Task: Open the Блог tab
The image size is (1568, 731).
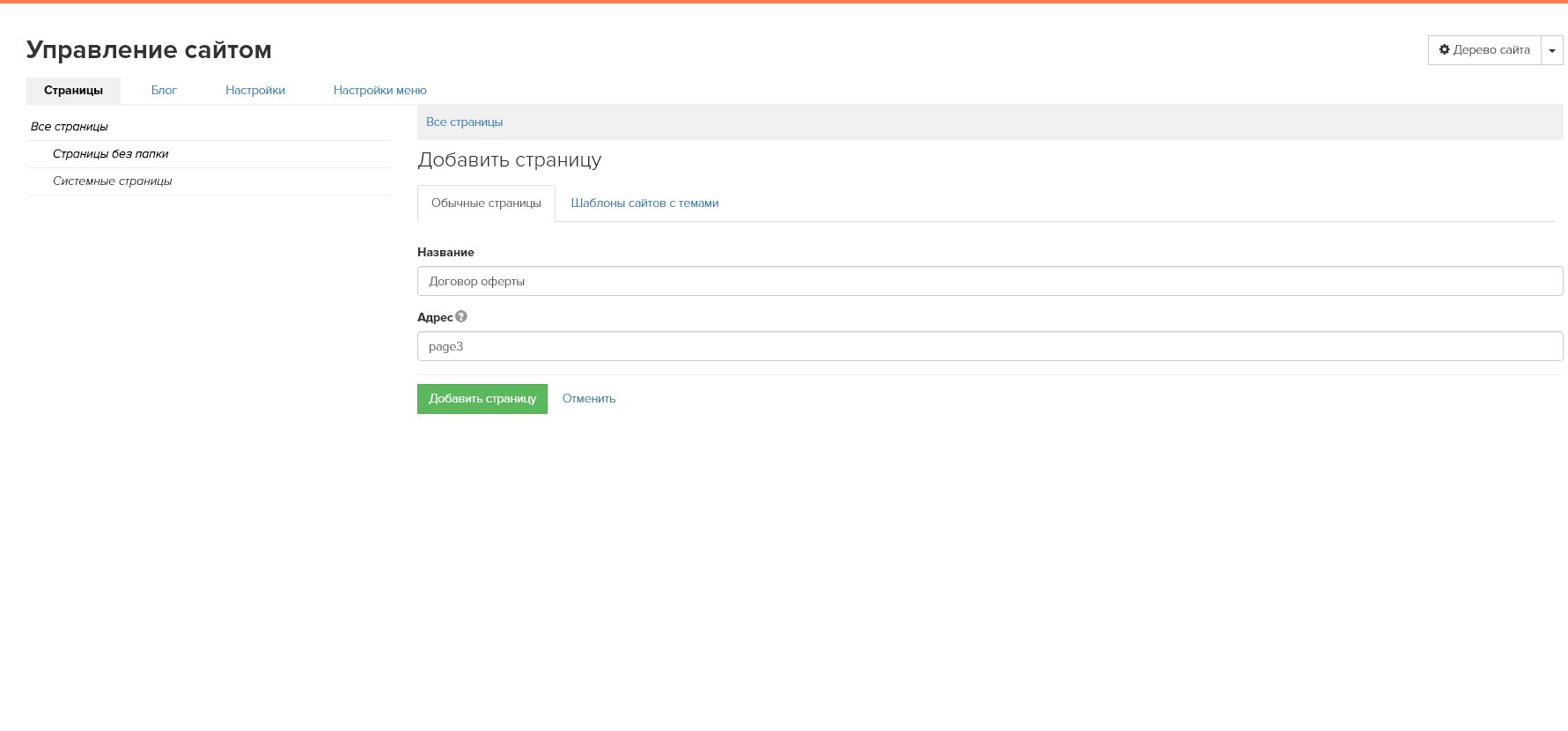Action: (164, 91)
